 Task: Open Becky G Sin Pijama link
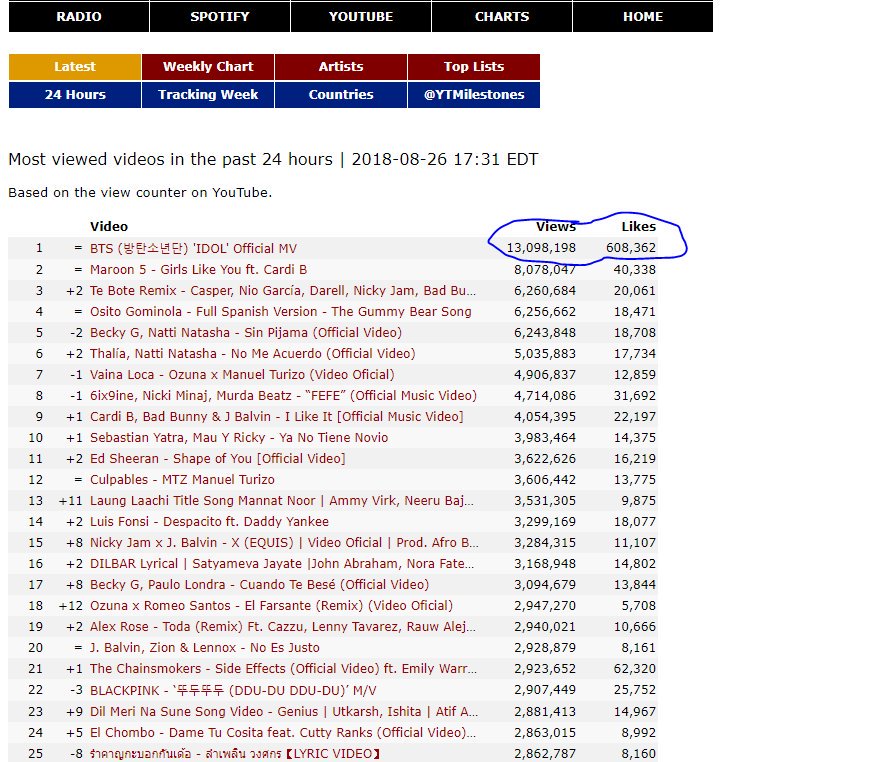[246, 333]
